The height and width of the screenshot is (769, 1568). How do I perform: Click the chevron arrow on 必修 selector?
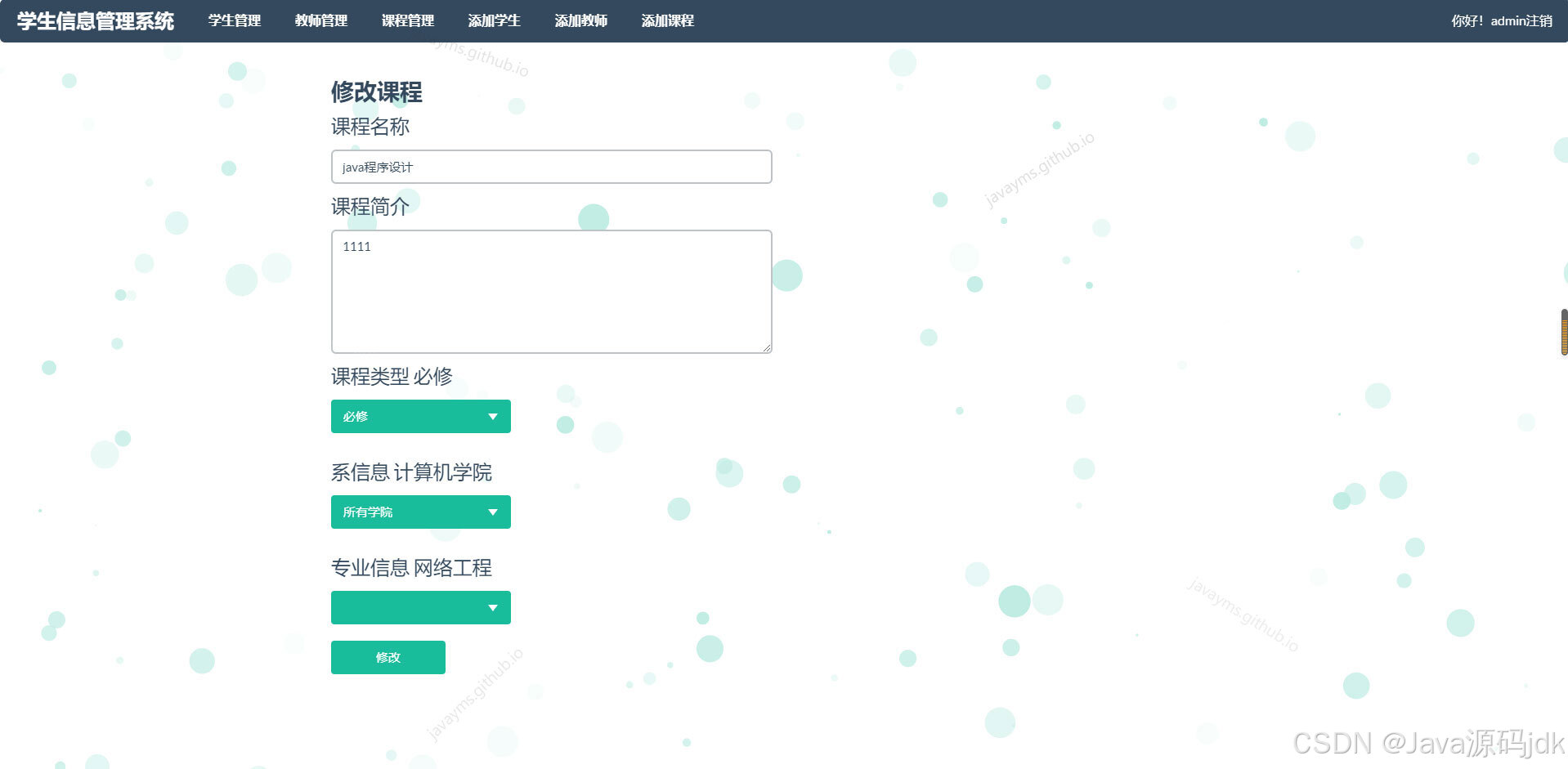point(493,416)
